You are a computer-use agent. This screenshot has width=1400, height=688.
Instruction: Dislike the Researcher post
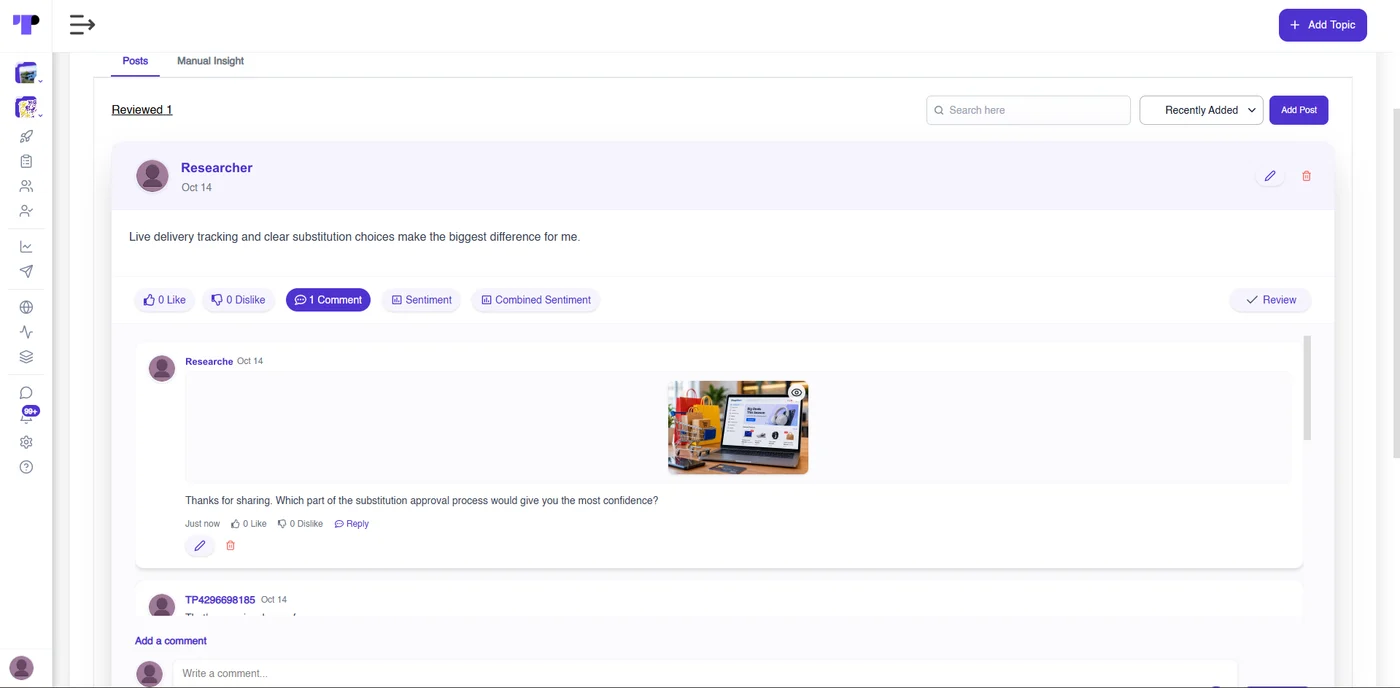click(238, 300)
